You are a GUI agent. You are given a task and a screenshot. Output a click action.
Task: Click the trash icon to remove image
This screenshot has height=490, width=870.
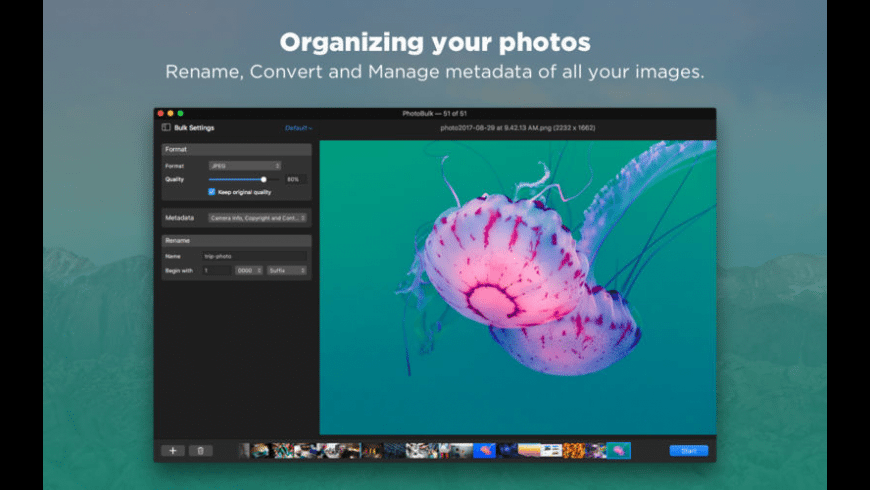(x=201, y=451)
